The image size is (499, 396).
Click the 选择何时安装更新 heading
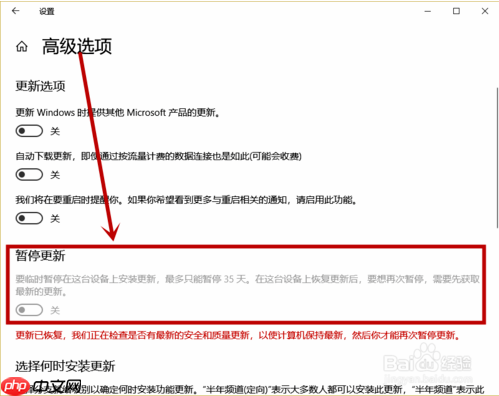click(x=65, y=366)
